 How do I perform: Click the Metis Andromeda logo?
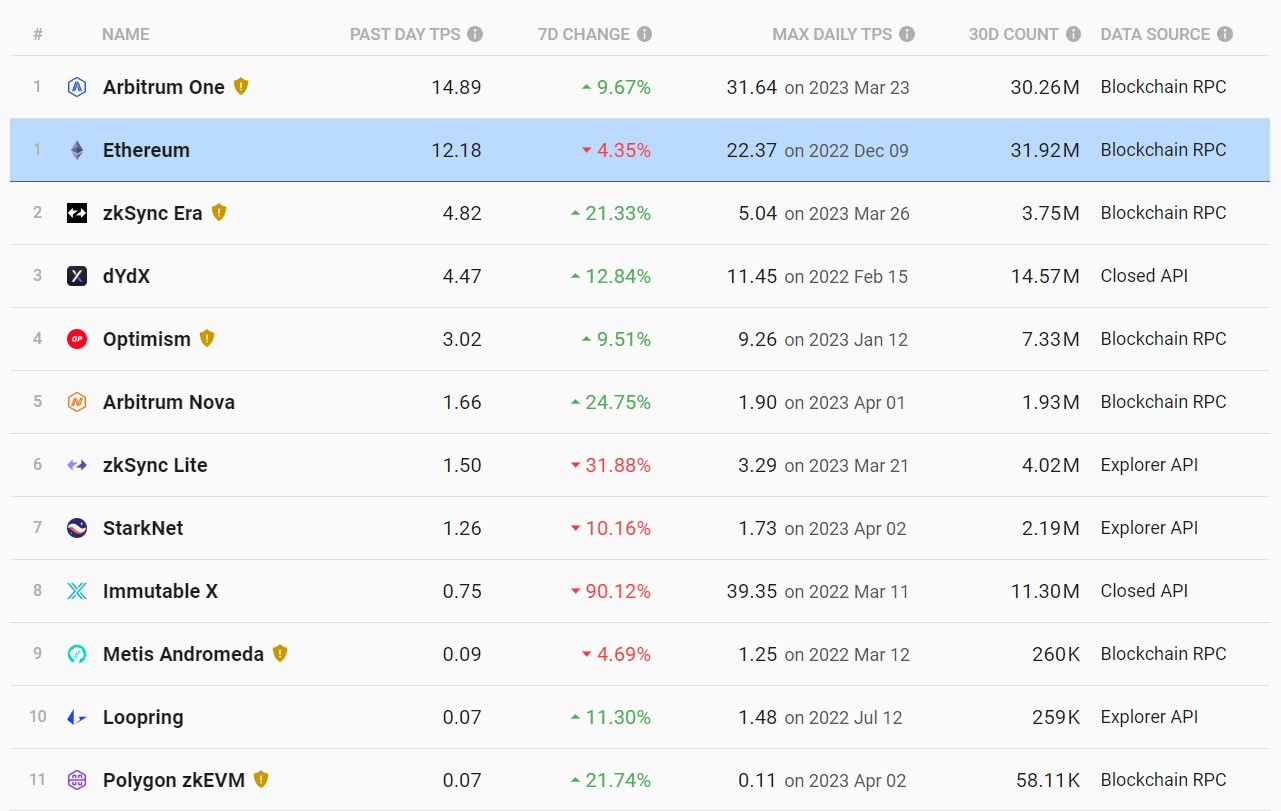point(77,654)
